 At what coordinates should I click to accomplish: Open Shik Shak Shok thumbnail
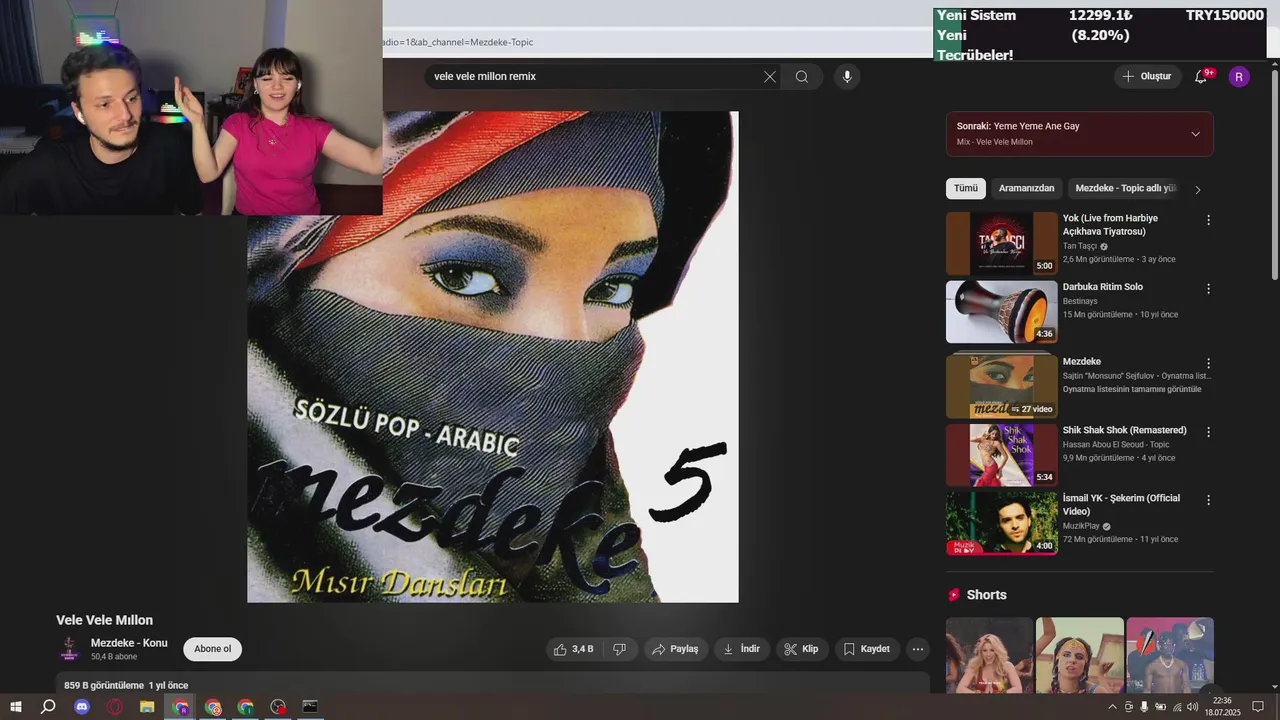pos(1001,455)
